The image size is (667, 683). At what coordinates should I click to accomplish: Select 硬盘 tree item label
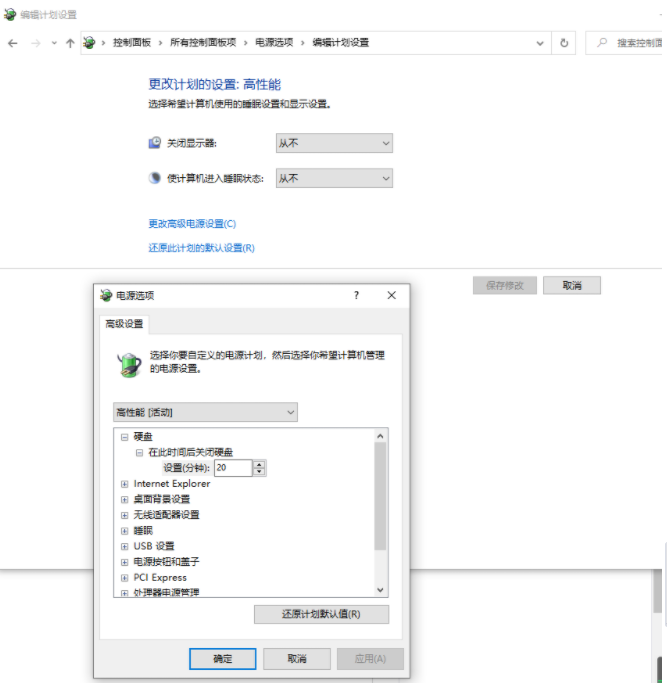143,436
